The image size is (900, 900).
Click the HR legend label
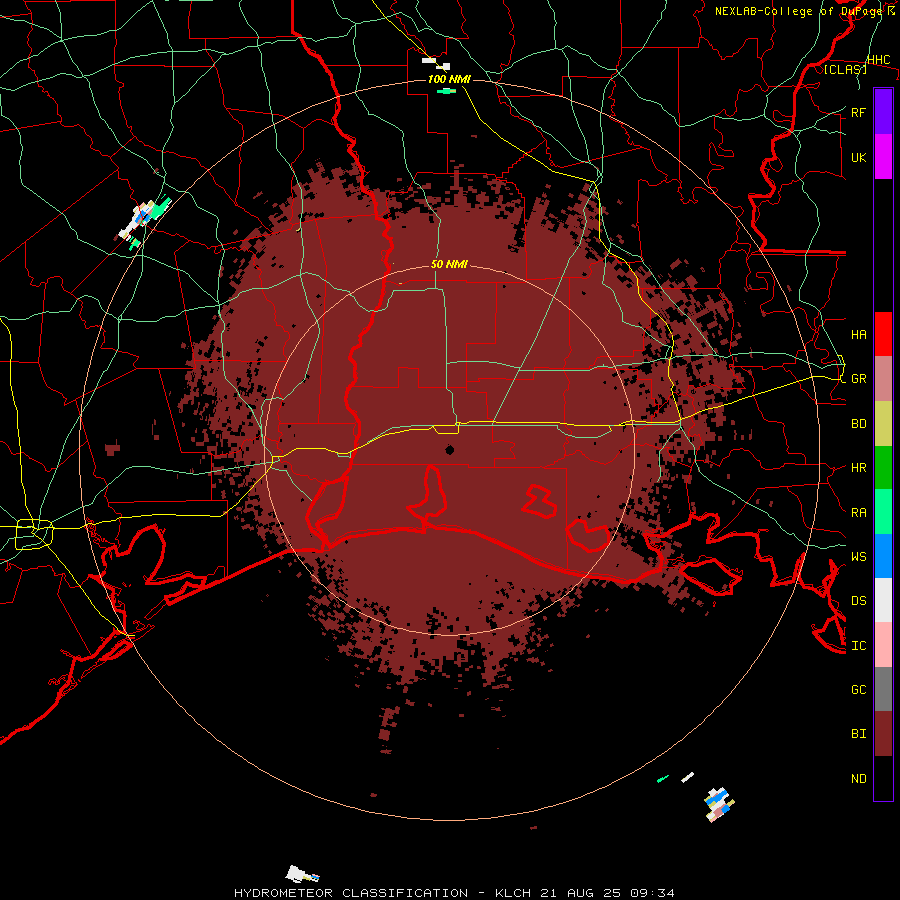point(859,468)
